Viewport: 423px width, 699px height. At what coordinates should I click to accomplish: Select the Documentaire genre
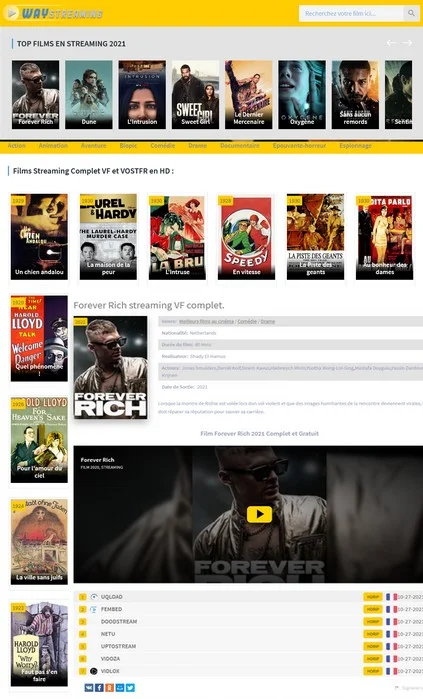click(240, 146)
